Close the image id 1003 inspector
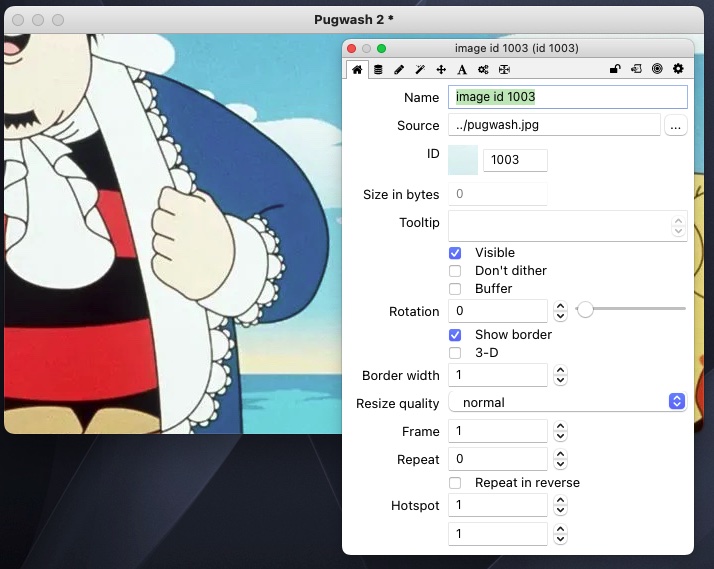The height and width of the screenshot is (569, 714). coord(351,48)
